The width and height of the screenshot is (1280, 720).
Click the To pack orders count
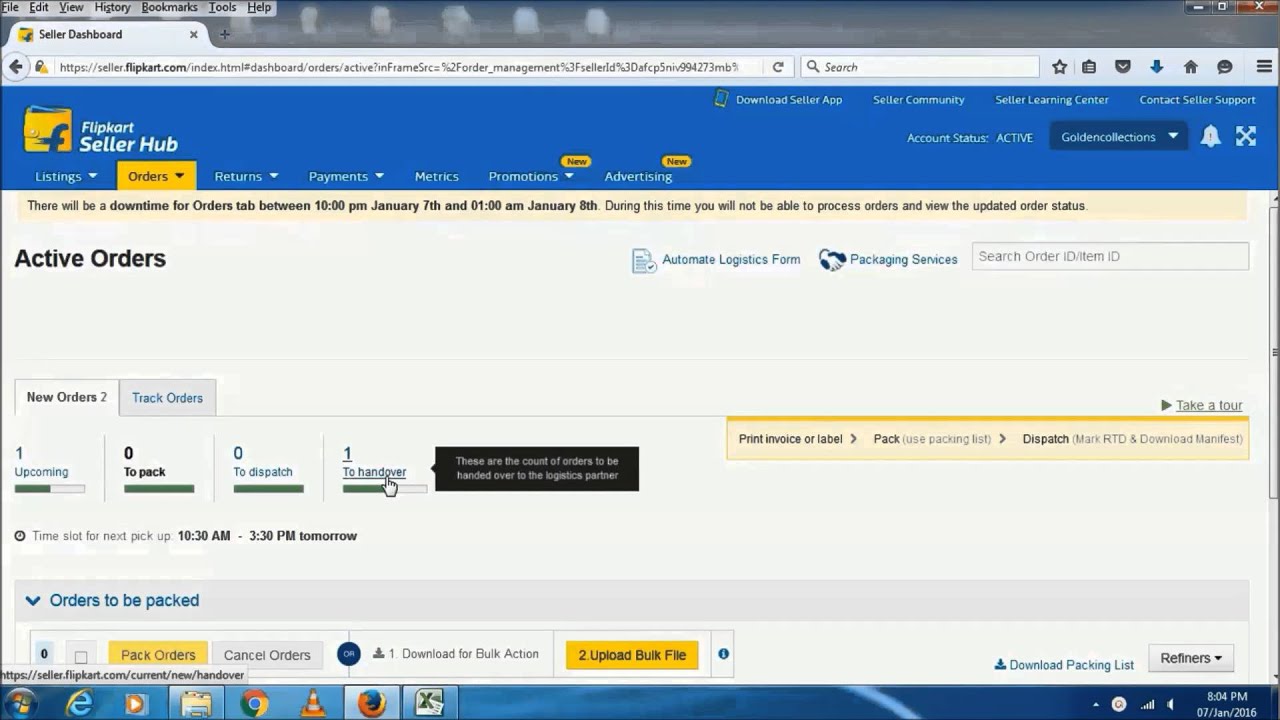(145, 463)
